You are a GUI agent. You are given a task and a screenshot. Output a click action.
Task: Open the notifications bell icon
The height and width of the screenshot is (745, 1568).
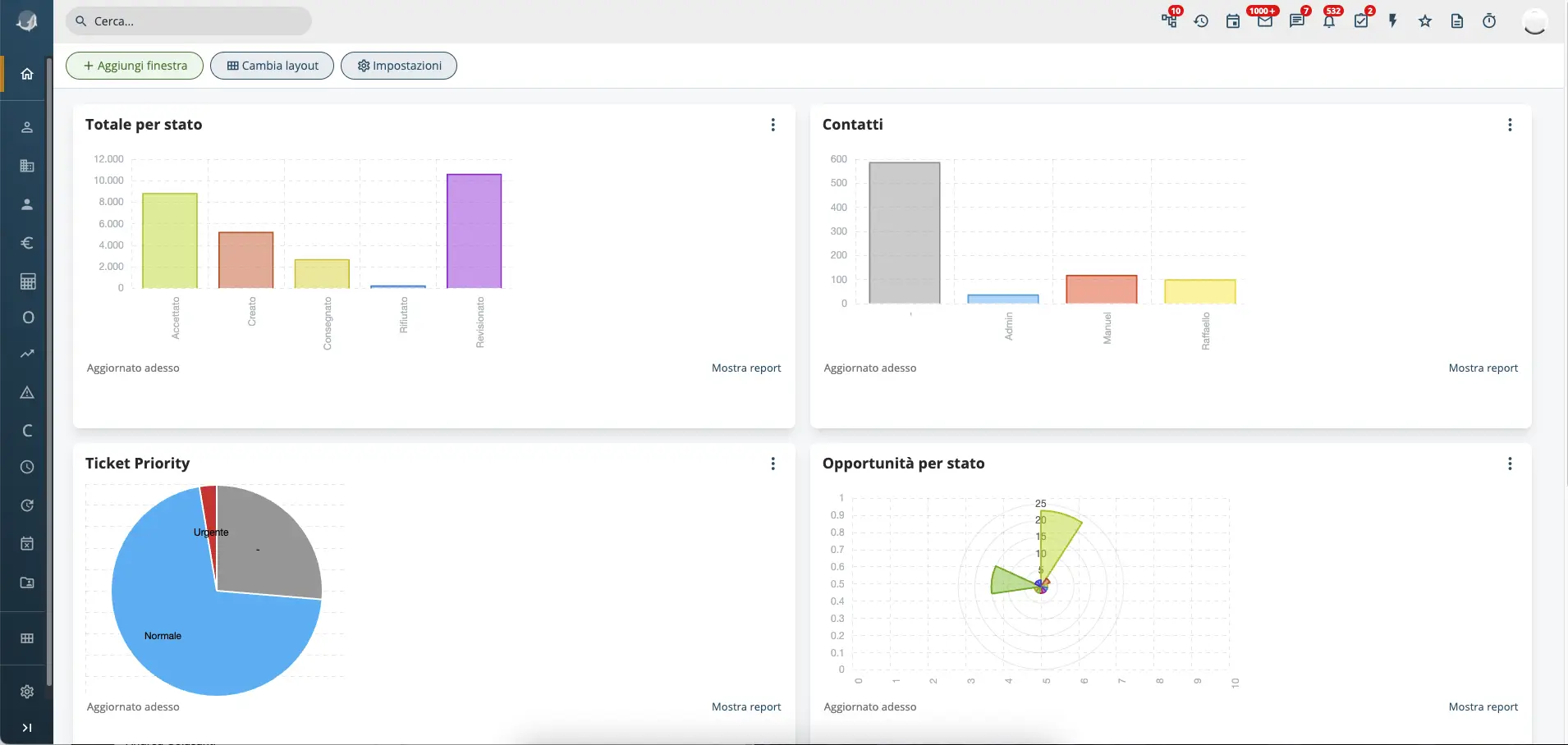click(1328, 22)
